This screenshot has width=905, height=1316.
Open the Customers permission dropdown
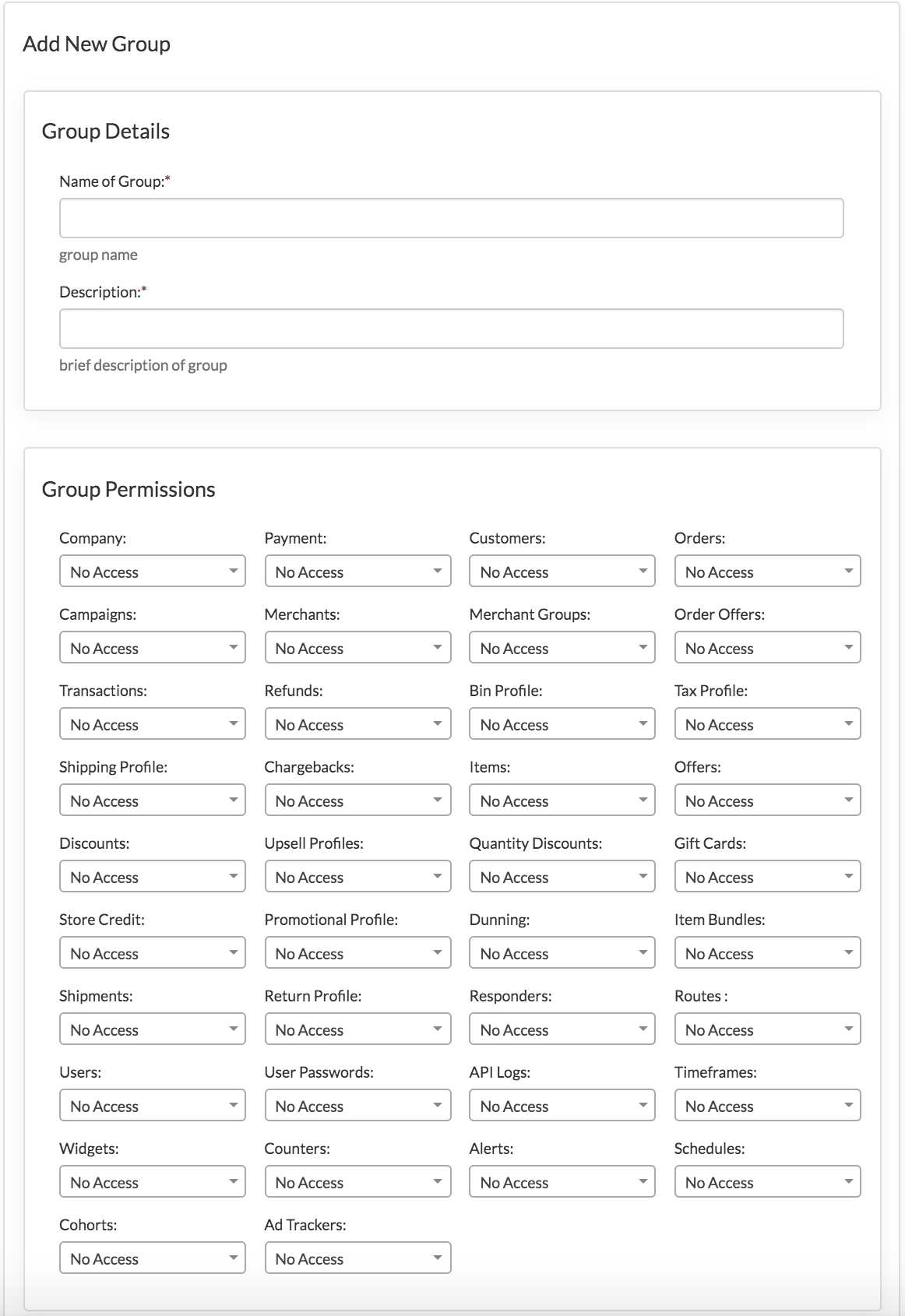coord(562,572)
